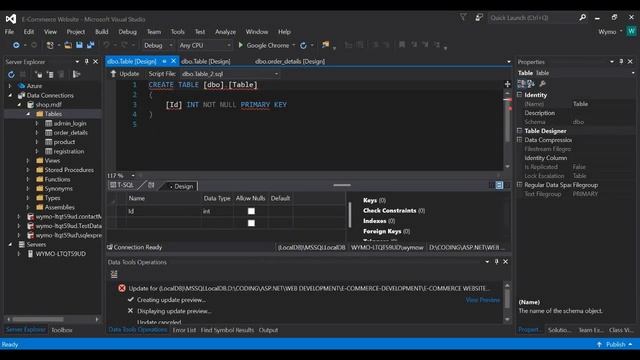
Task: Click the plus split icon at editor top right
Action: point(507,84)
